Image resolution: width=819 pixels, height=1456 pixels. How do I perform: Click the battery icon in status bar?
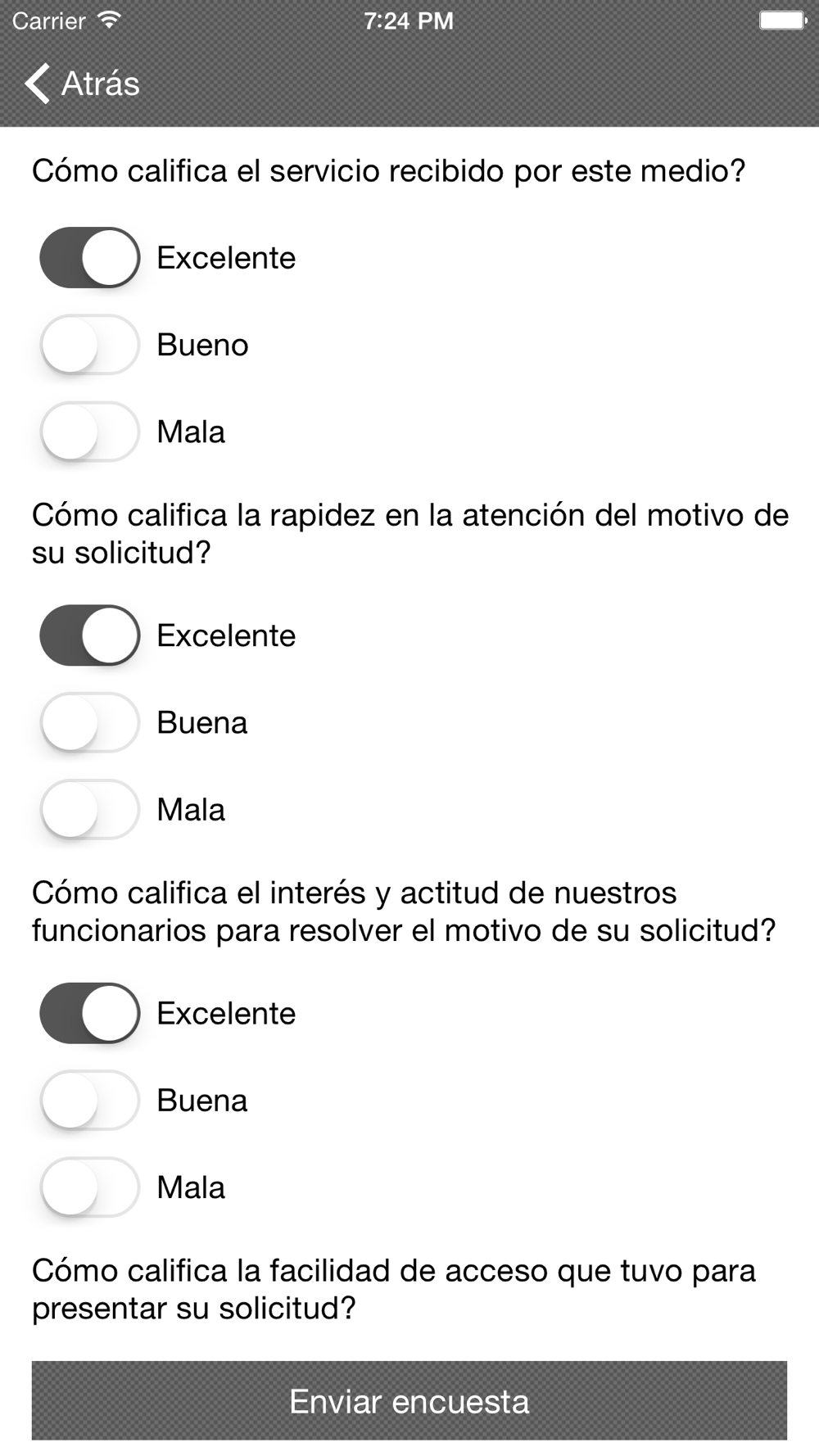point(781,20)
